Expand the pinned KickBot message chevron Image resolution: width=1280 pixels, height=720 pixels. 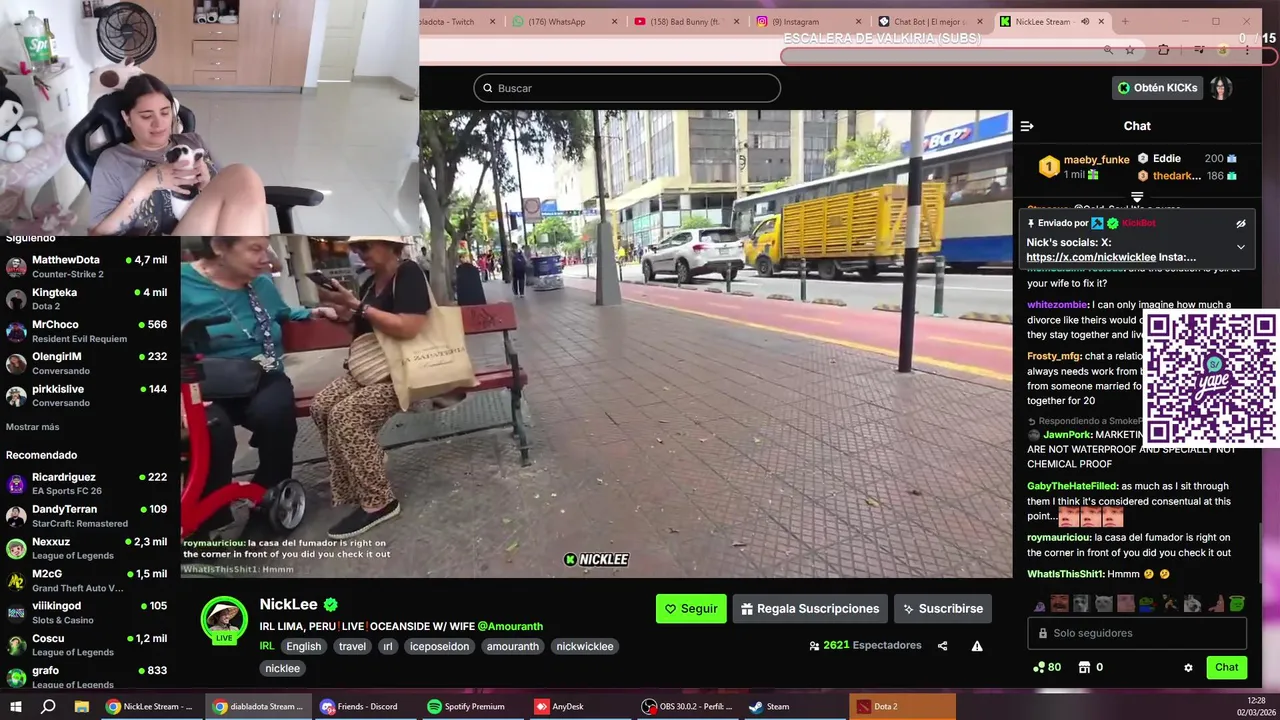[1241, 247]
